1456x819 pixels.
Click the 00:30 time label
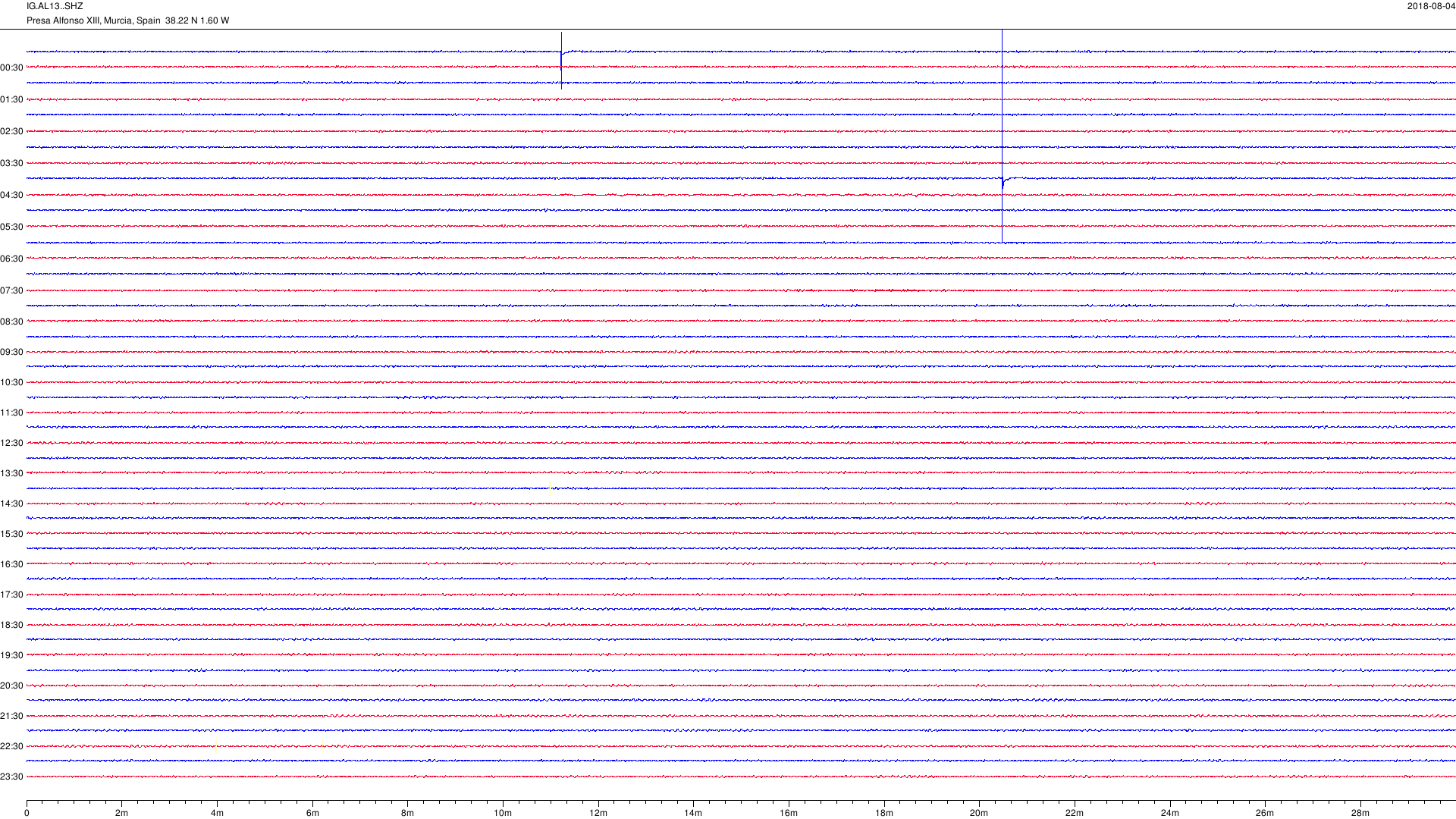[x=11, y=67]
